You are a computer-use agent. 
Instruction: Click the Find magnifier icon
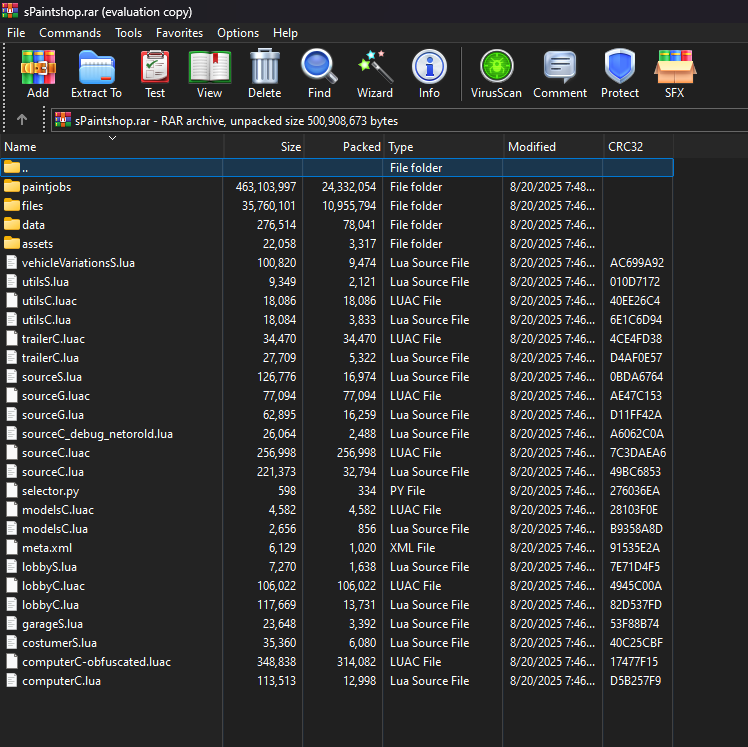click(319, 67)
